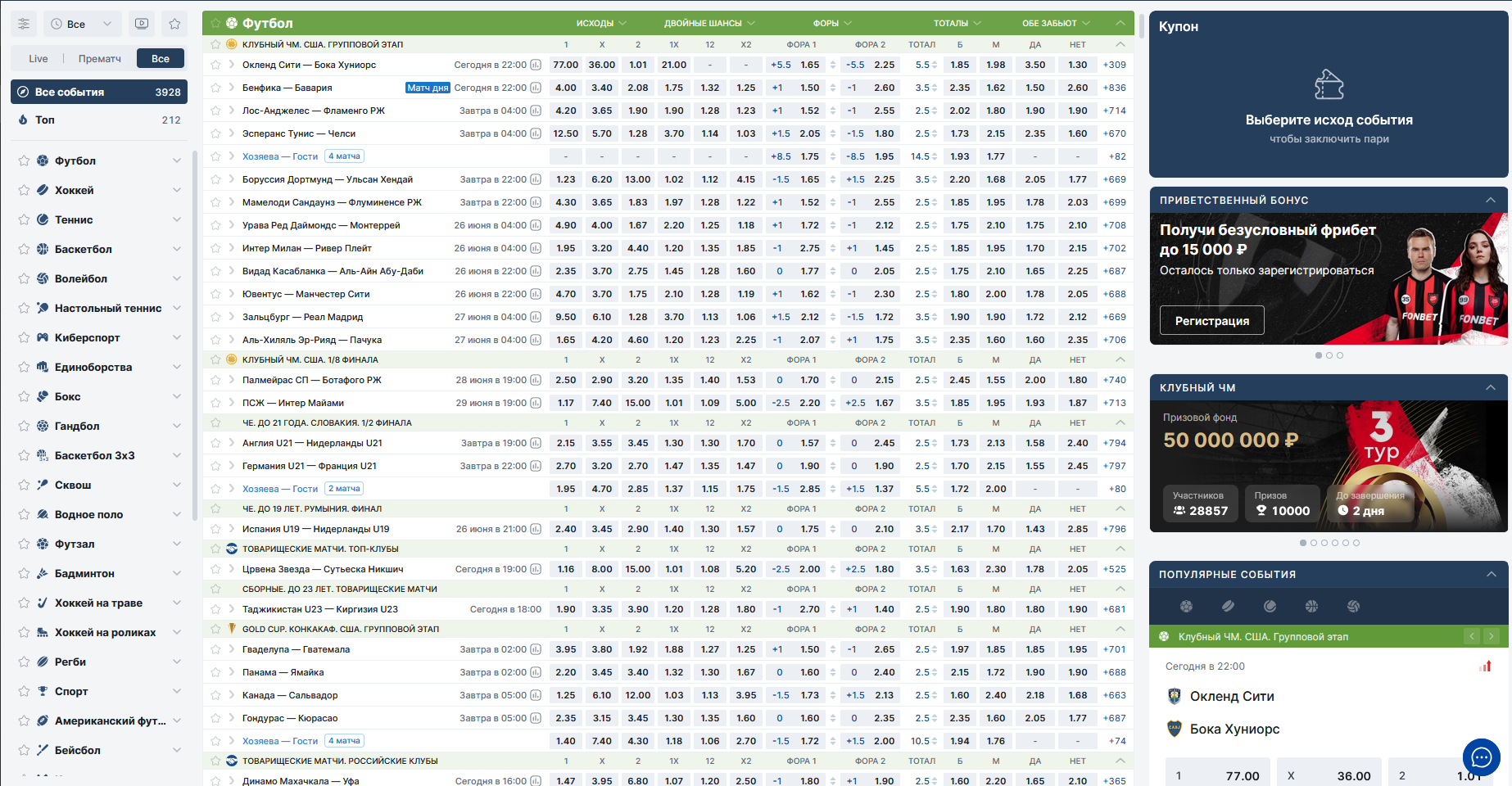Click the sports sidebar scrollbar
The height and width of the screenshot is (786, 1512).
tap(195, 336)
